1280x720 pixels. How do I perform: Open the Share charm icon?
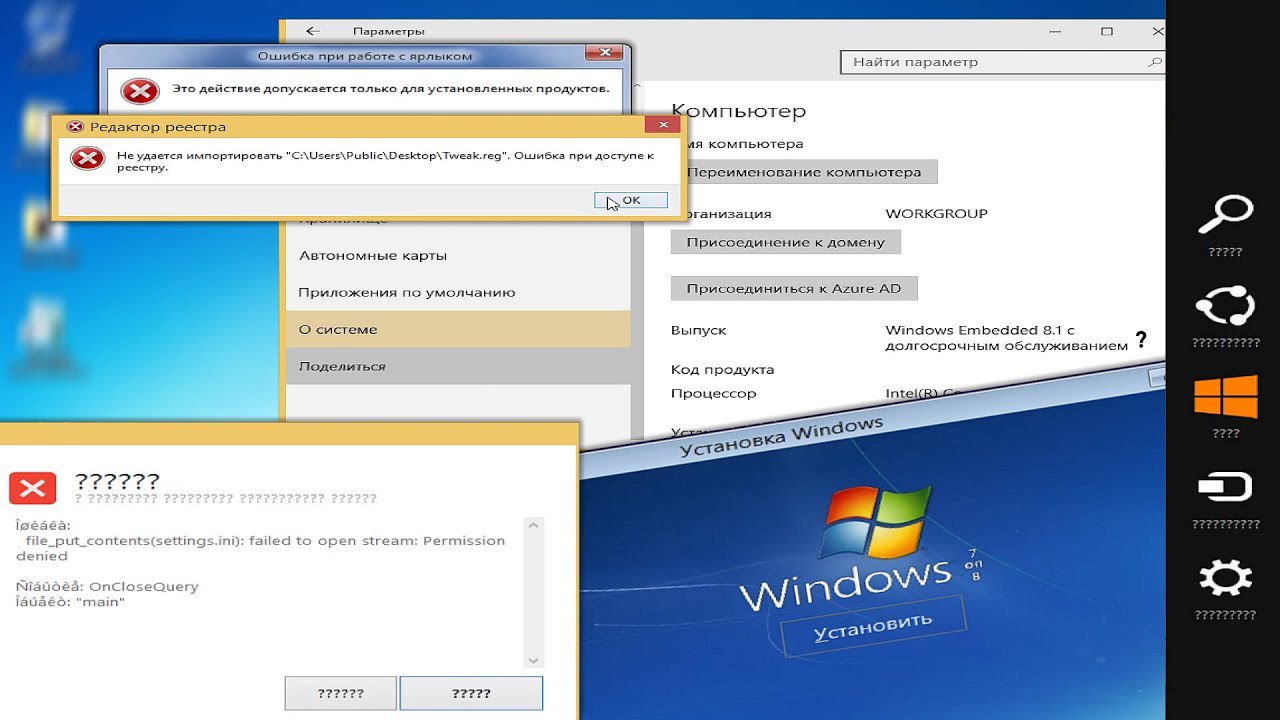tap(1225, 306)
